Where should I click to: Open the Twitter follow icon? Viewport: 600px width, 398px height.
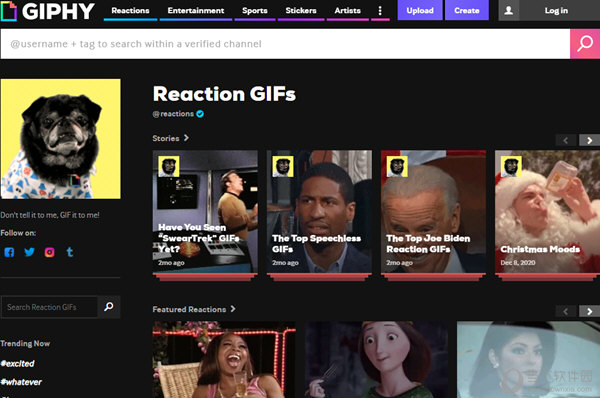29,252
